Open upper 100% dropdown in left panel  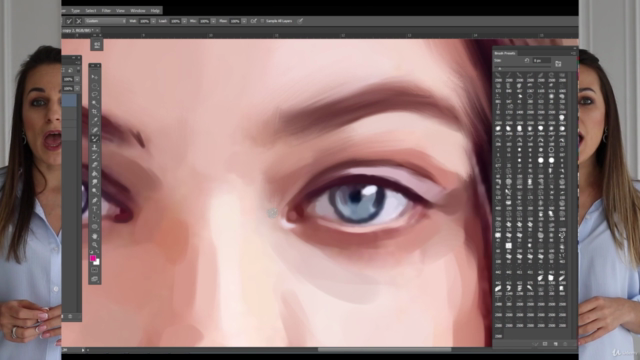[x=77, y=79]
